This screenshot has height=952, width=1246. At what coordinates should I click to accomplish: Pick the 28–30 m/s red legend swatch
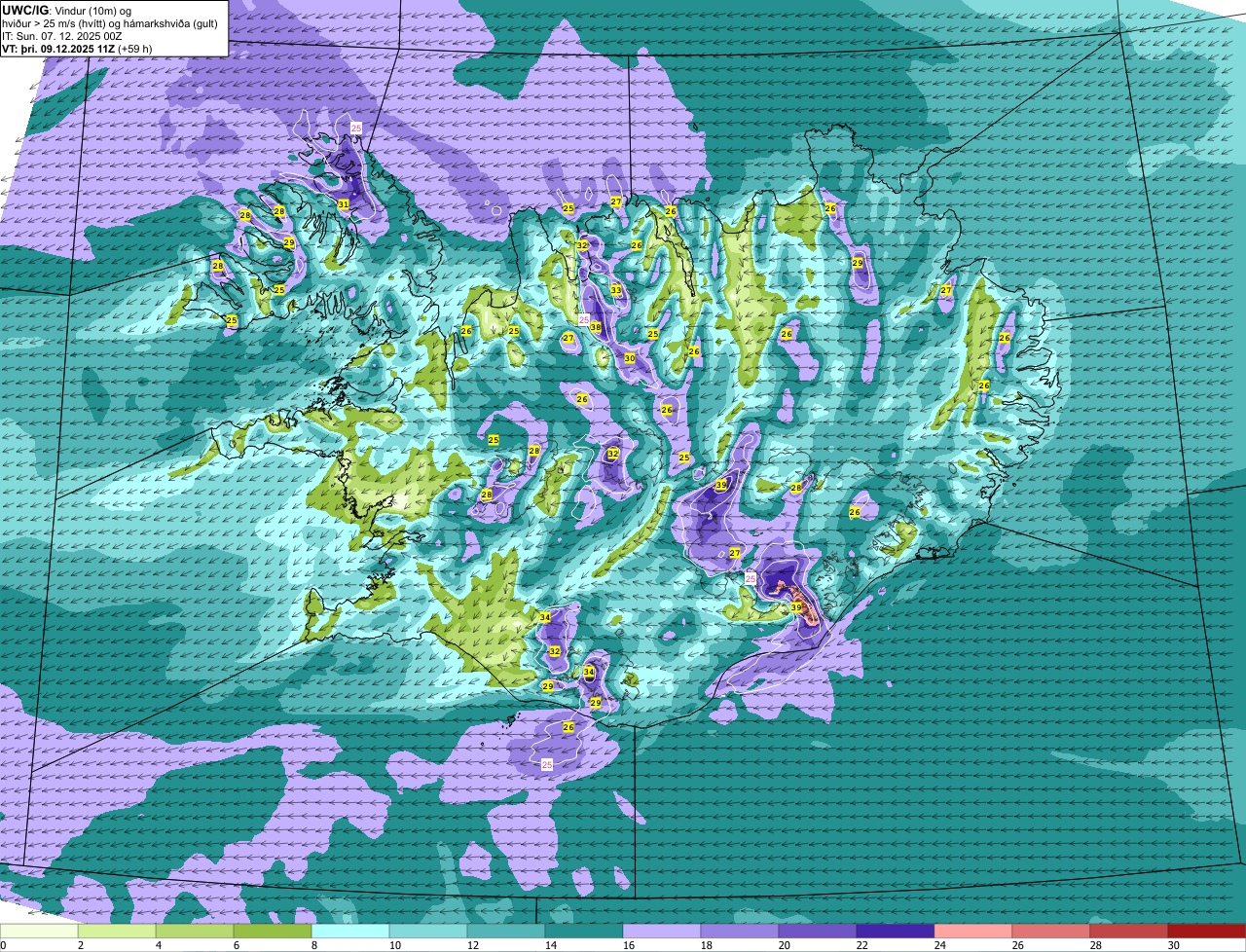(1129, 931)
